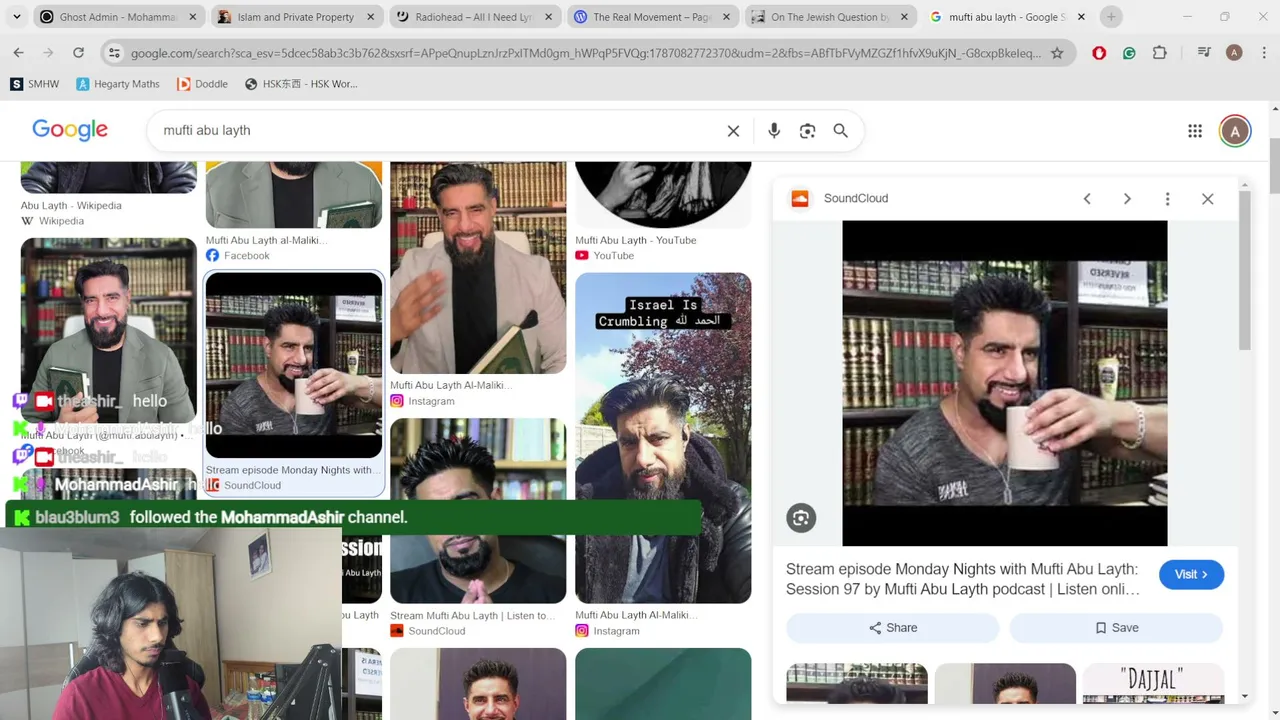1280x720 pixels.
Task: Click the preview panel scrollbar
Action: (x=1244, y=270)
